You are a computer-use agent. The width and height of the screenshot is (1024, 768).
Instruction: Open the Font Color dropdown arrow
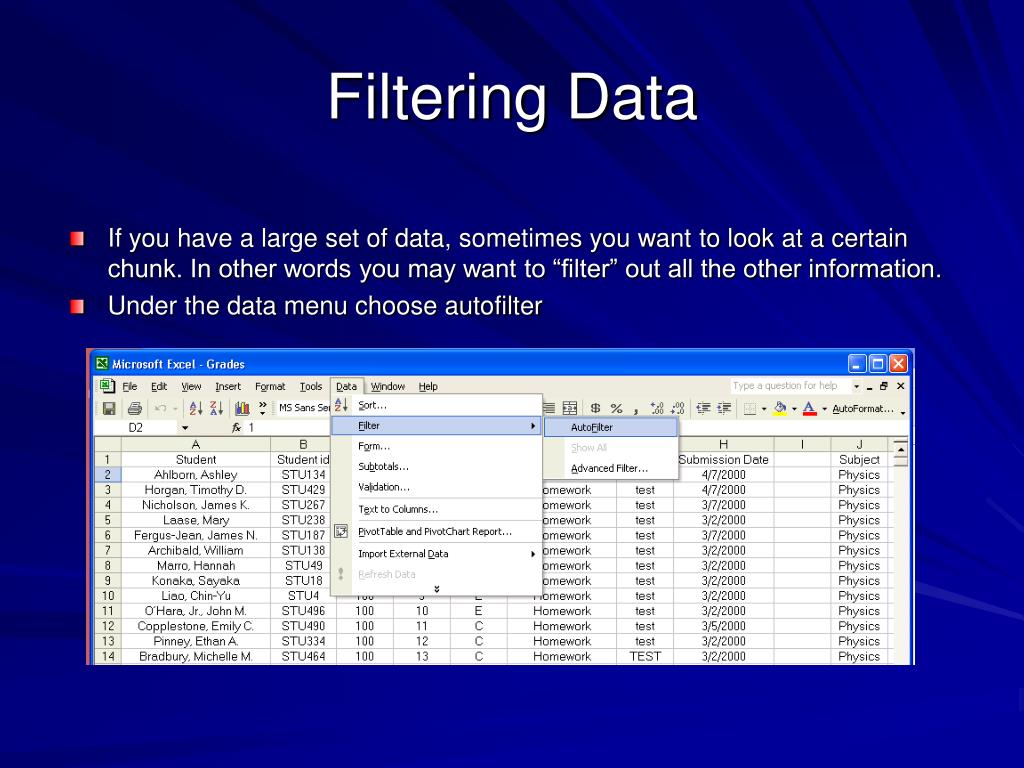click(824, 409)
